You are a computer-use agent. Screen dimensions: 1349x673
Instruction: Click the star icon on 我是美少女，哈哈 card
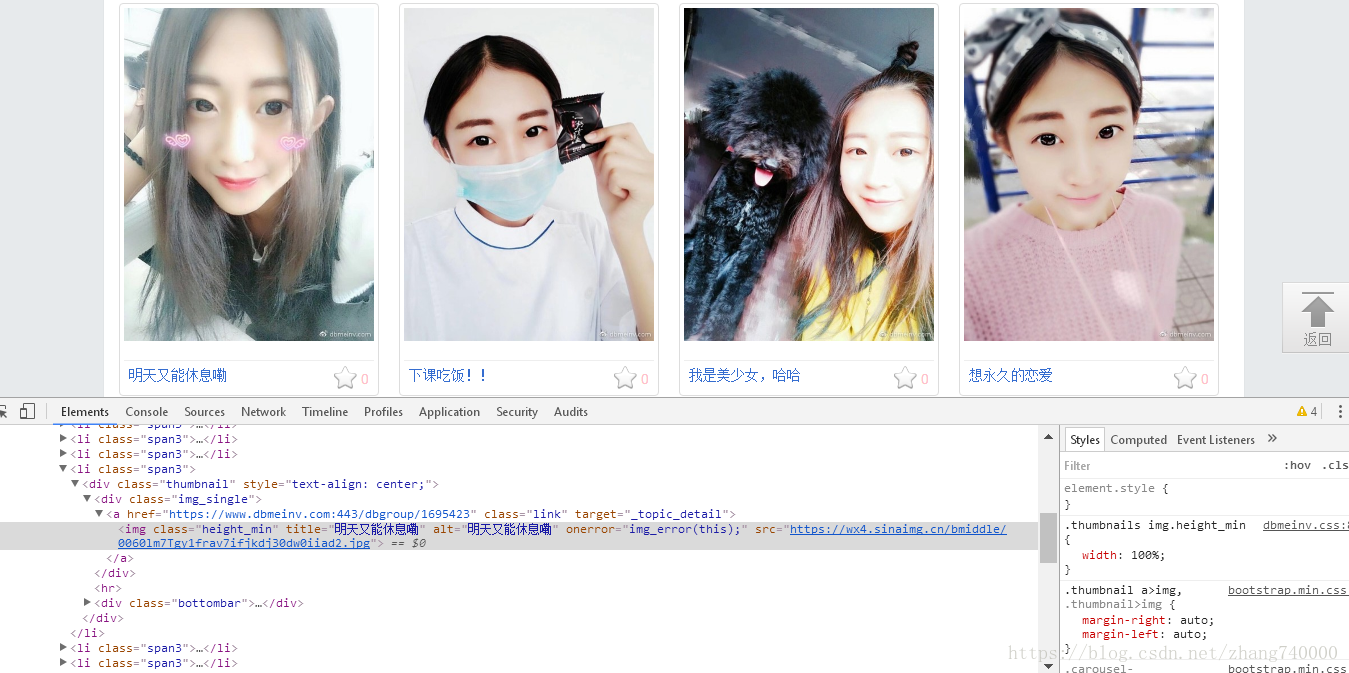point(905,377)
